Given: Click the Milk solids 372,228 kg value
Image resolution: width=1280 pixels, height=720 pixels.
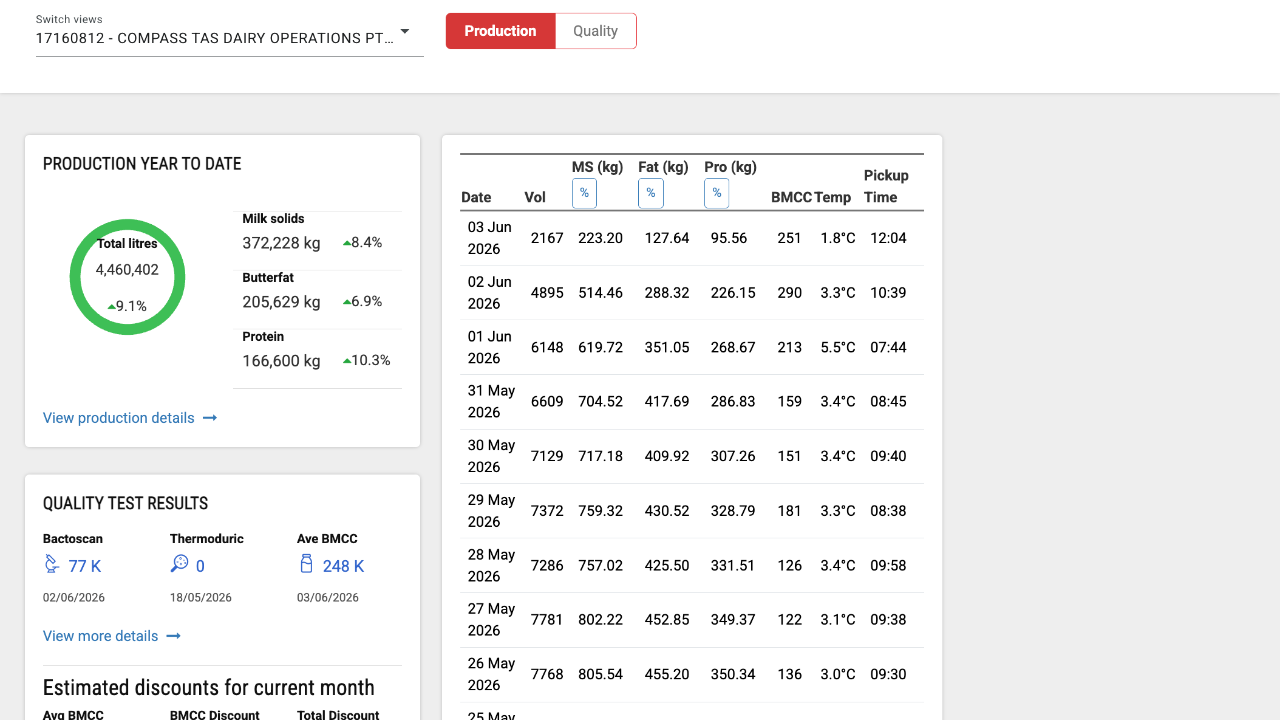Looking at the screenshot, I should tap(281, 243).
